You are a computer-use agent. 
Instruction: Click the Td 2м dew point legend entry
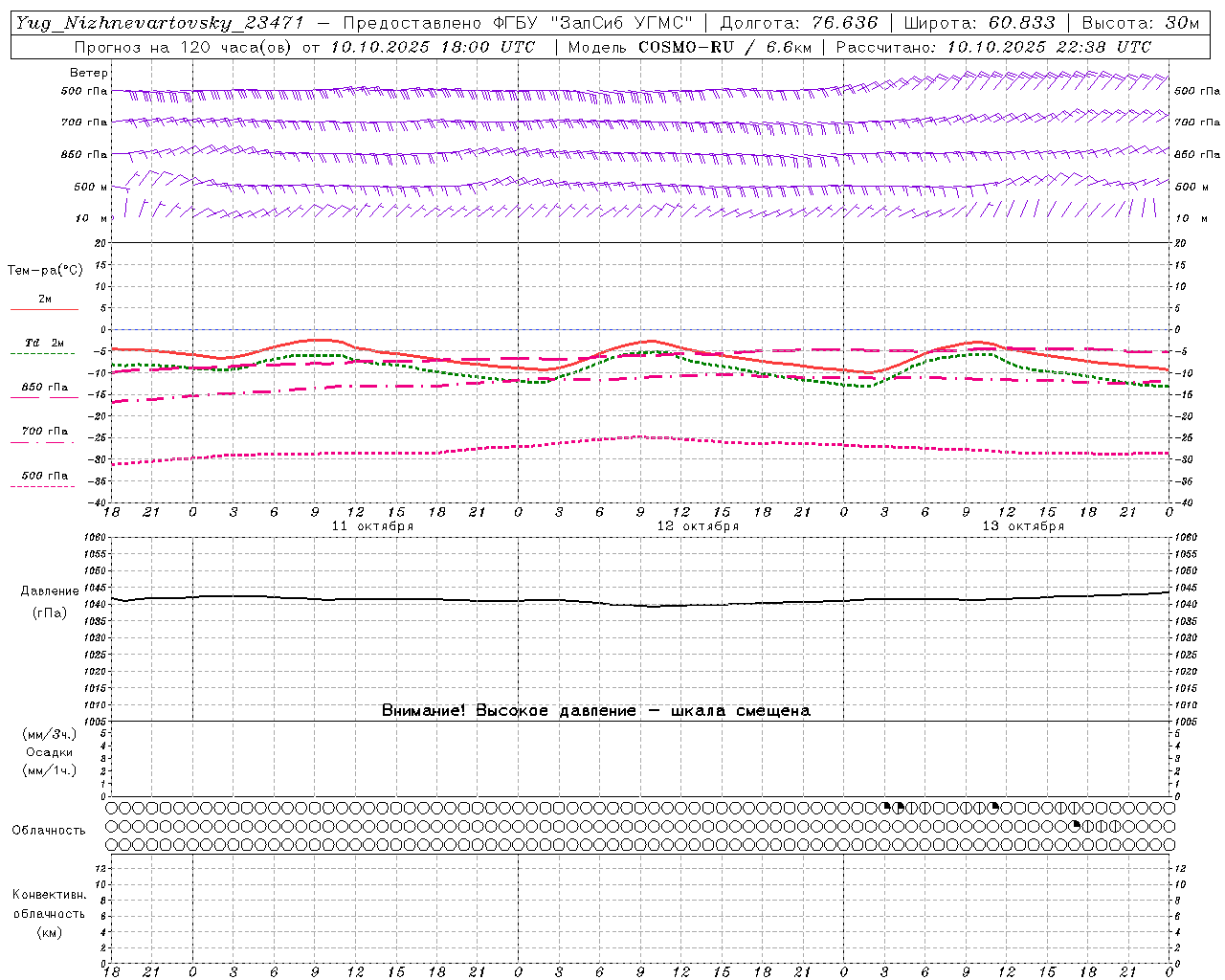click(x=45, y=343)
